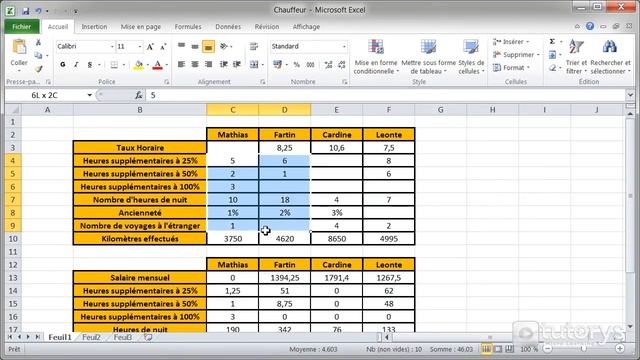Increase the indent
Image resolution: width=640 pixels, height=360 pixels.
[237, 64]
